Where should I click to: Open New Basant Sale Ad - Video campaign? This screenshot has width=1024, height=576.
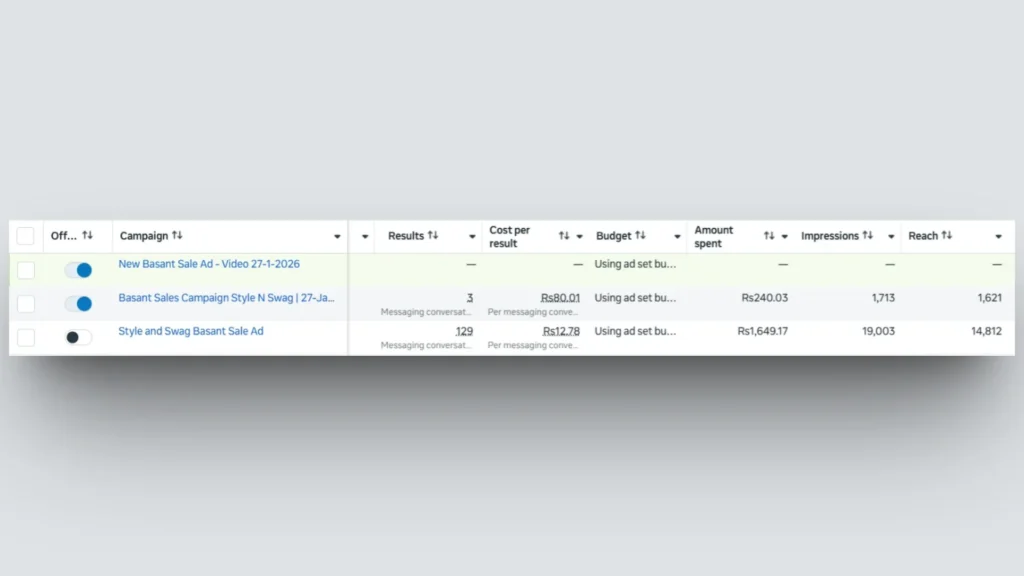click(209, 264)
